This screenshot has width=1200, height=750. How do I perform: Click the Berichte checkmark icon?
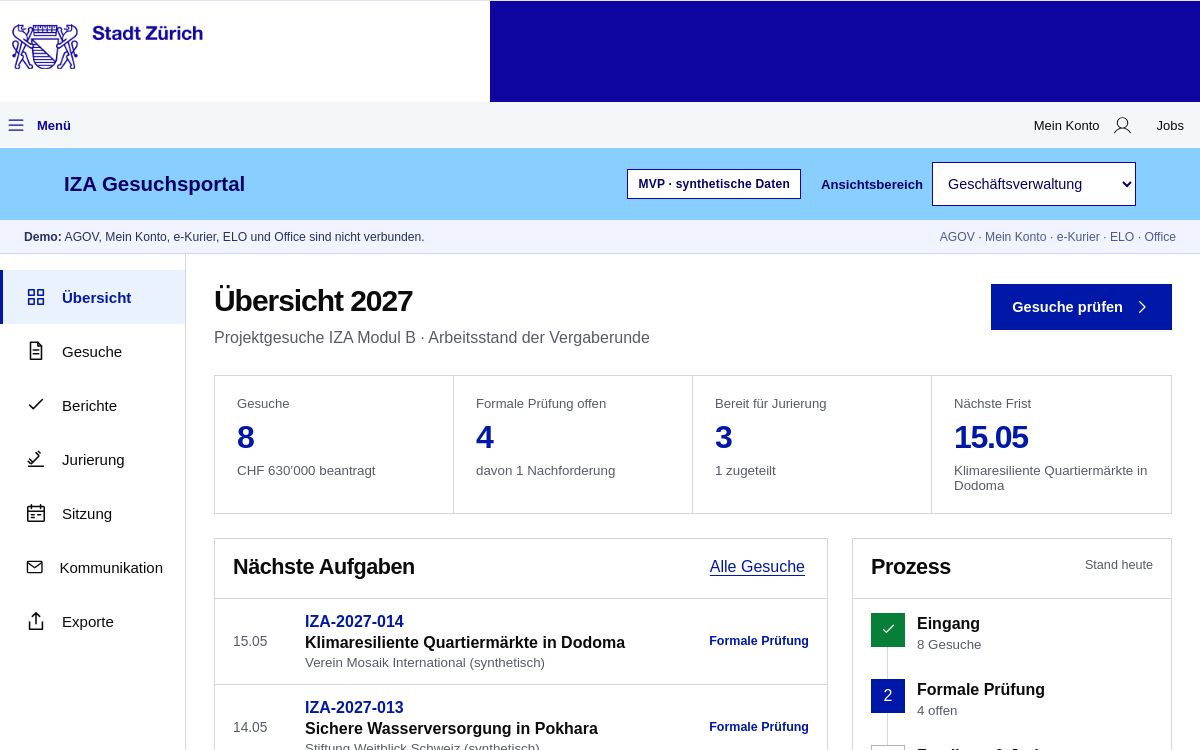36,404
